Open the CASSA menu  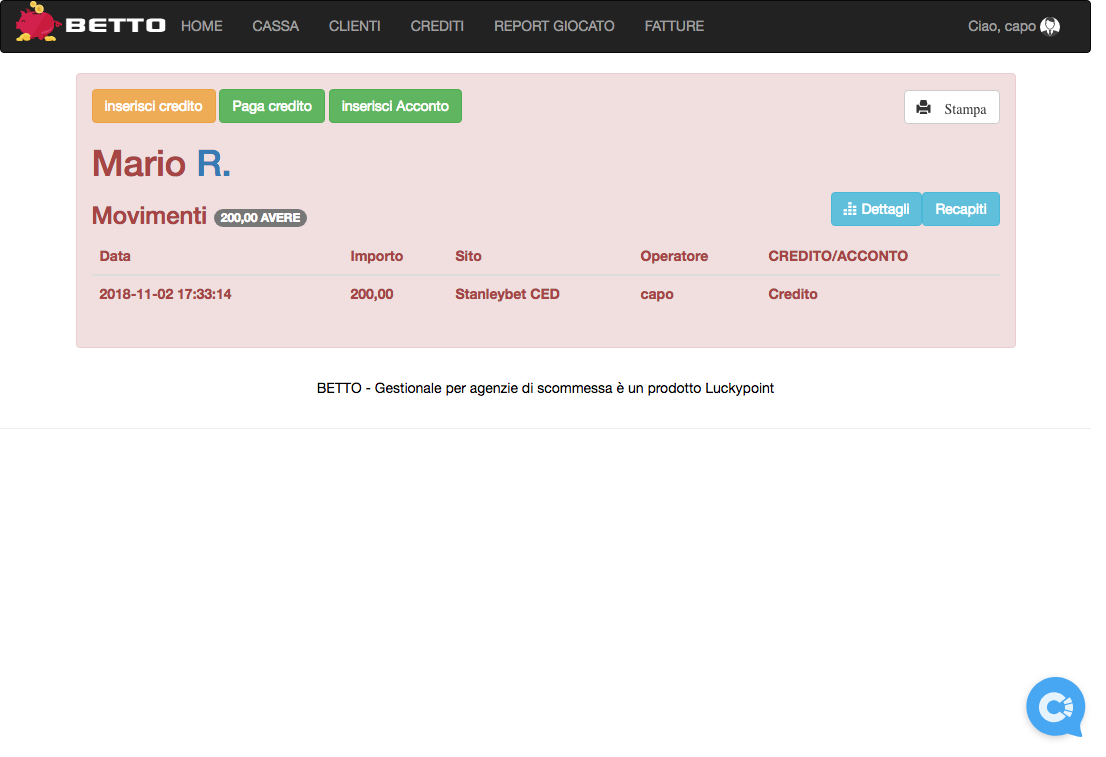pyautogui.click(x=275, y=26)
